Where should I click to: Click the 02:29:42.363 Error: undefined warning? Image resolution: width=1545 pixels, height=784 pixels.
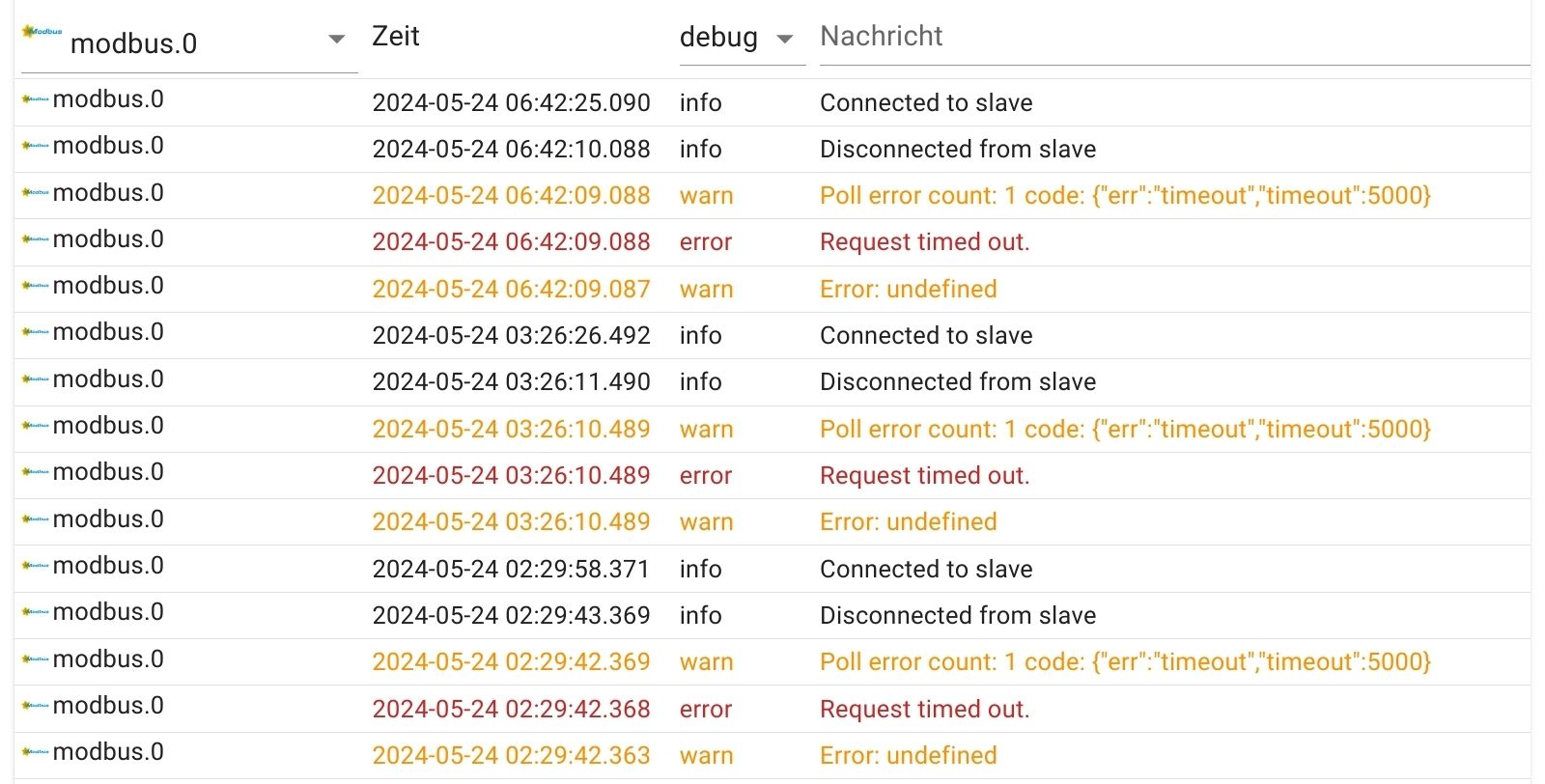click(908, 756)
